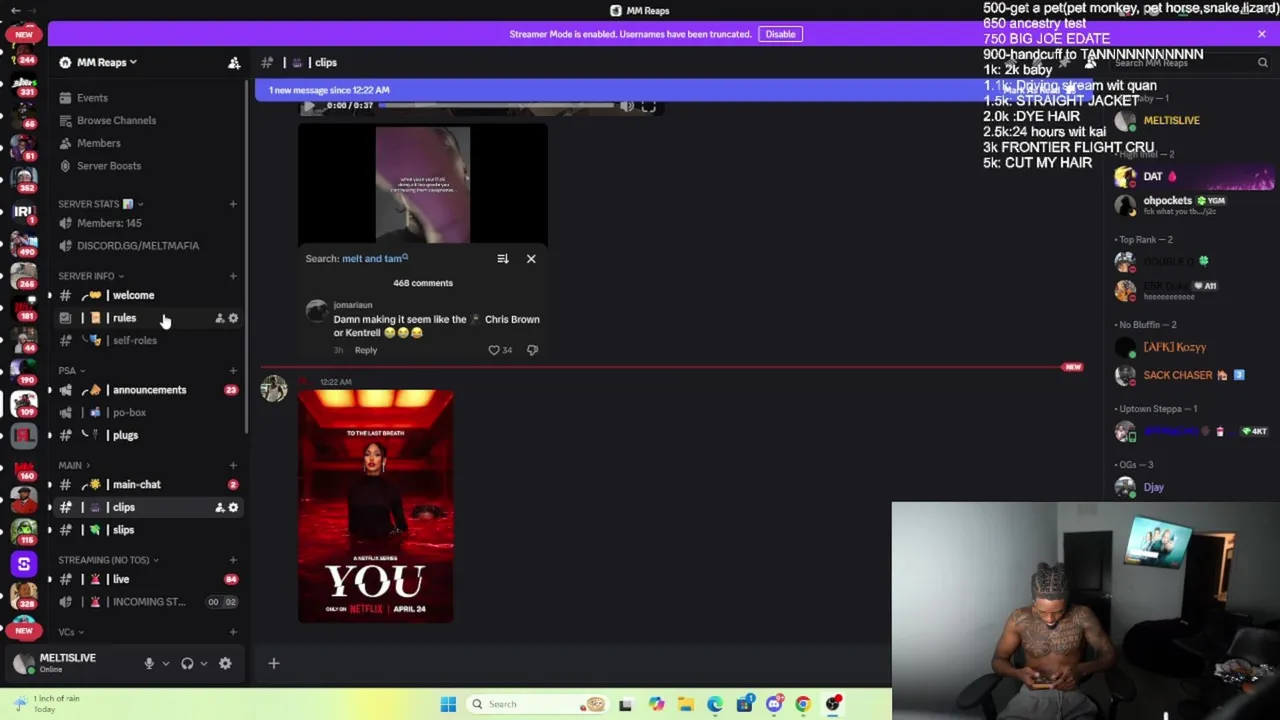Collapse the STREAMING (NO TOS) category

(108, 560)
